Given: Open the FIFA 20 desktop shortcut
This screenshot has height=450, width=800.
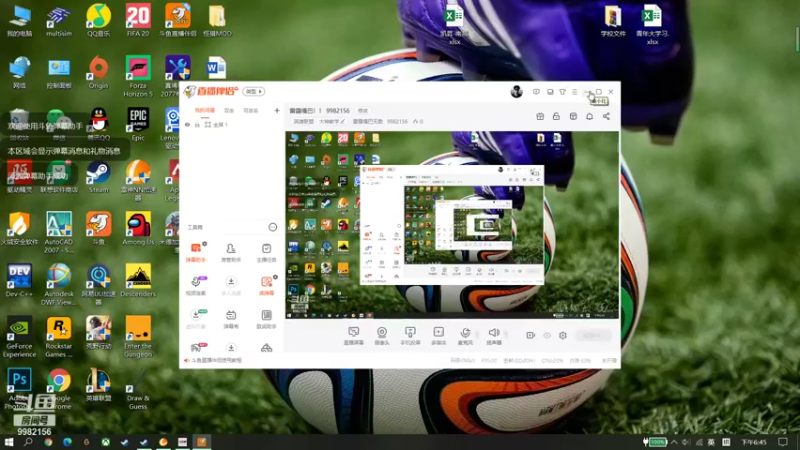Looking at the screenshot, I should (x=138, y=20).
